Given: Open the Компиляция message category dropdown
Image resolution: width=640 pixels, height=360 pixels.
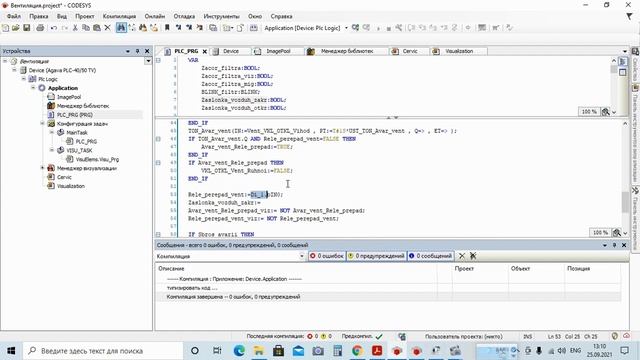Looking at the screenshot, I should (x=302, y=256).
